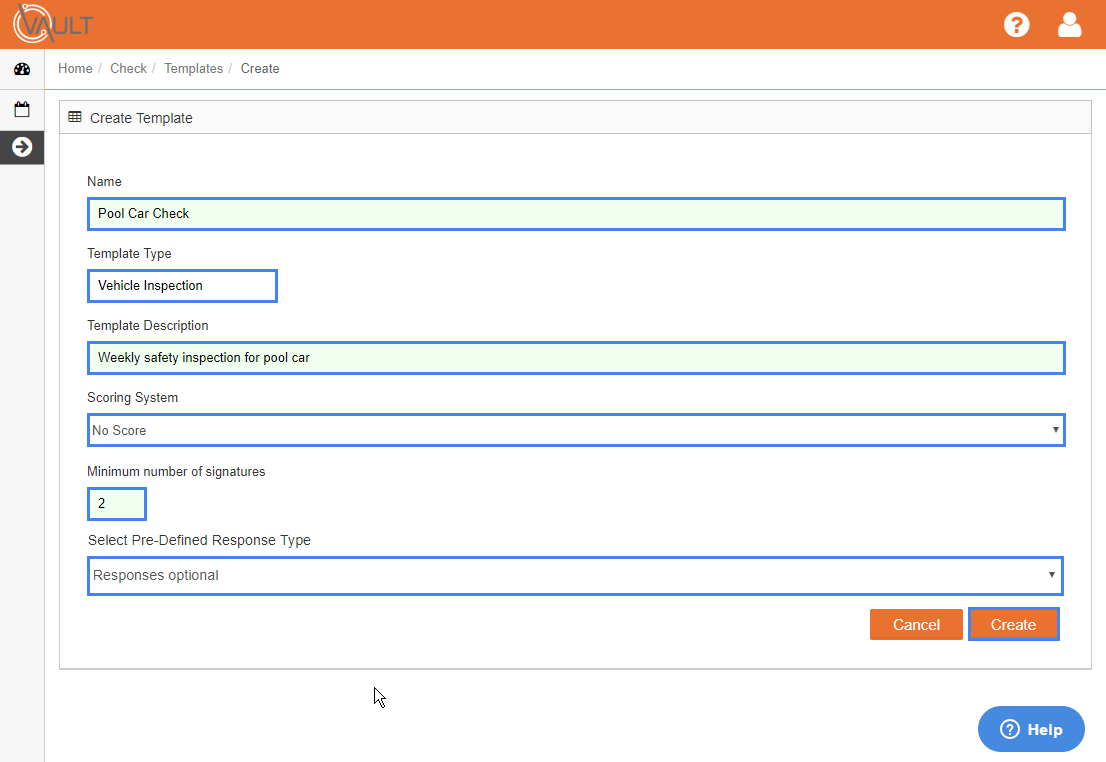Open the user profile icon
1106x762 pixels.
coord(1069,25)
